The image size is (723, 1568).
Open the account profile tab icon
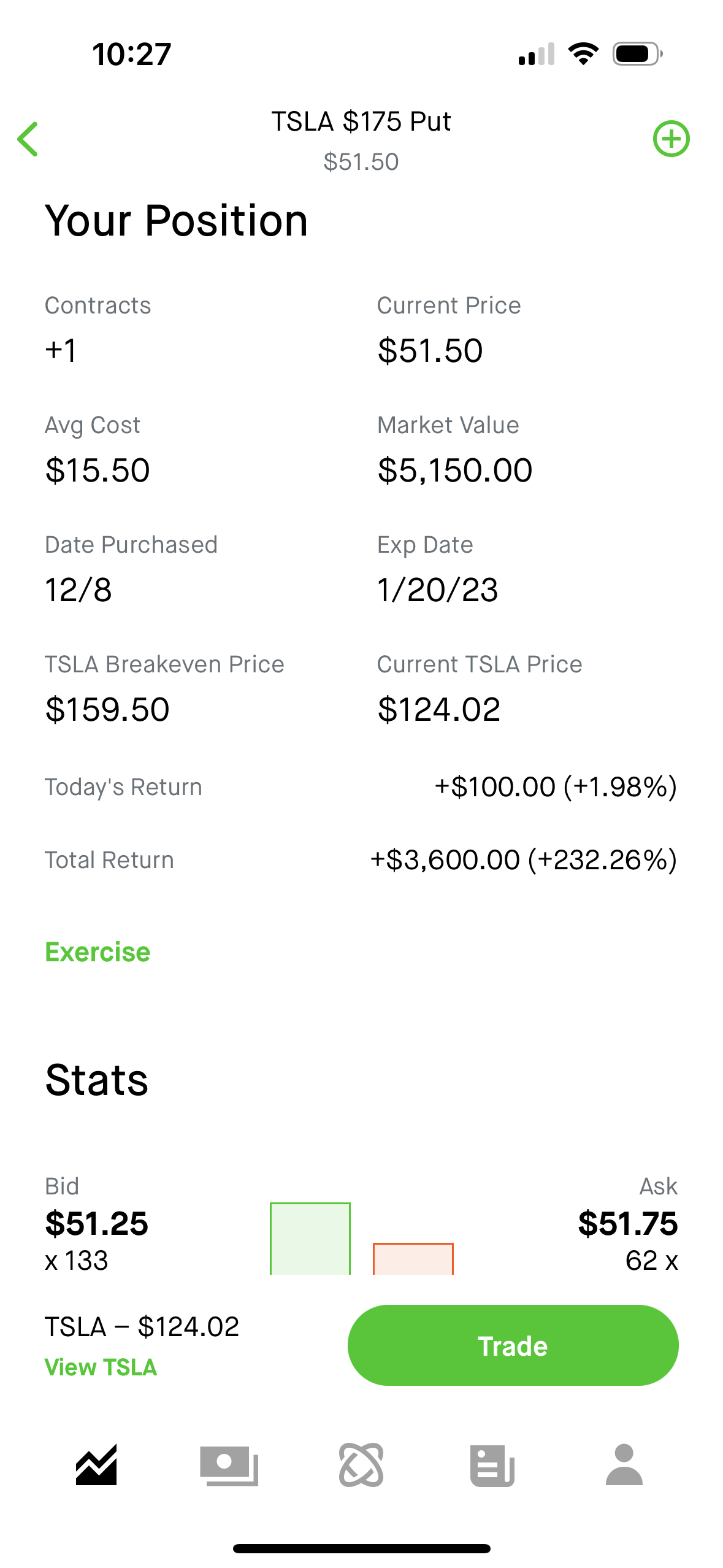tap(624, 1465)
